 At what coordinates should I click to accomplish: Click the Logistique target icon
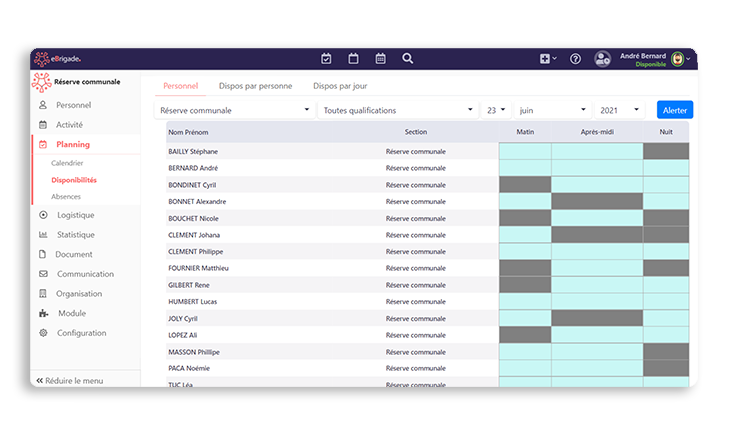point(43,215)
